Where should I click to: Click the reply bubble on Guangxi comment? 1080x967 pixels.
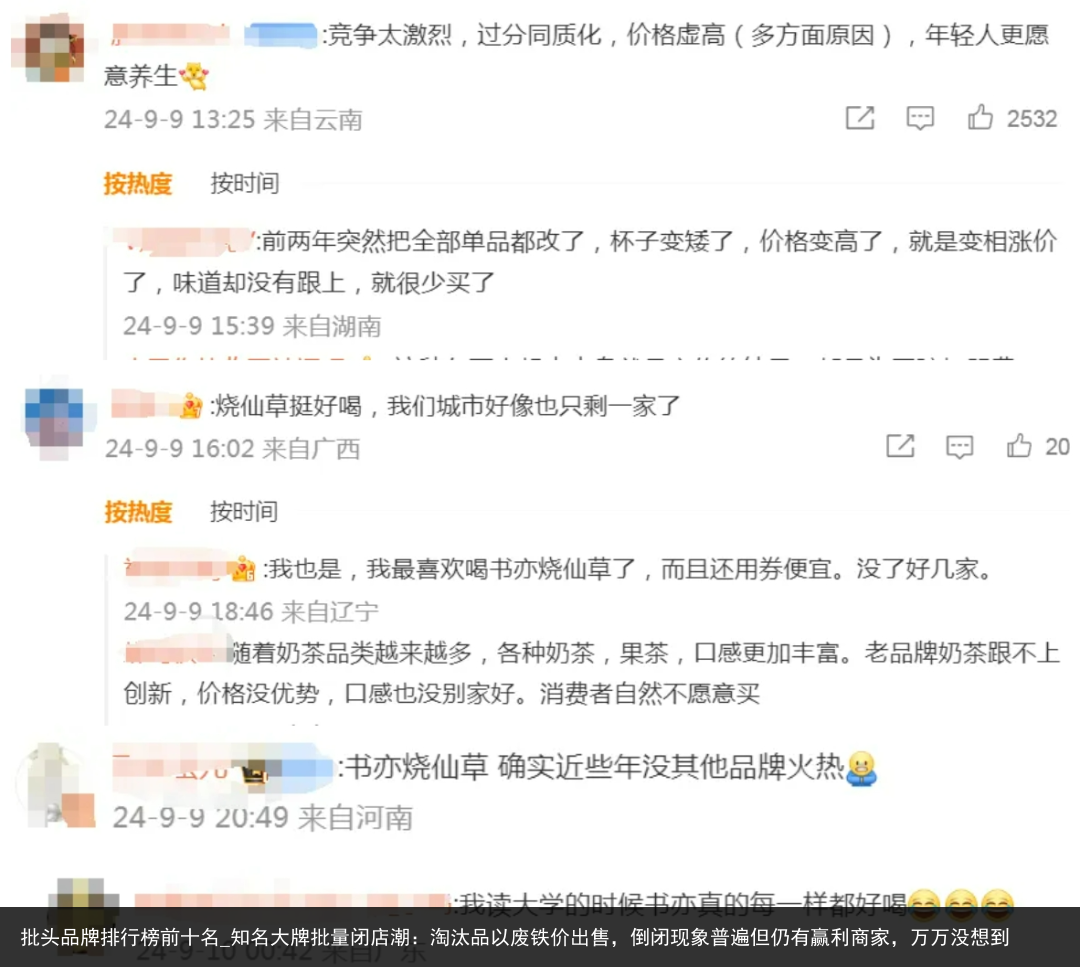pos(959,447)
